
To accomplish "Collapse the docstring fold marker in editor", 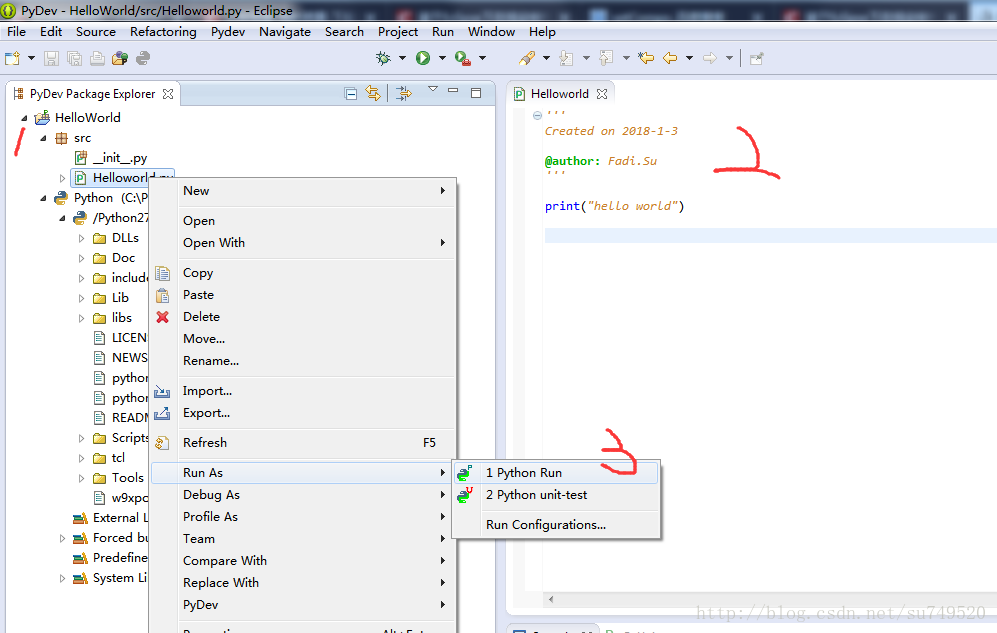I will coord(537,115).
